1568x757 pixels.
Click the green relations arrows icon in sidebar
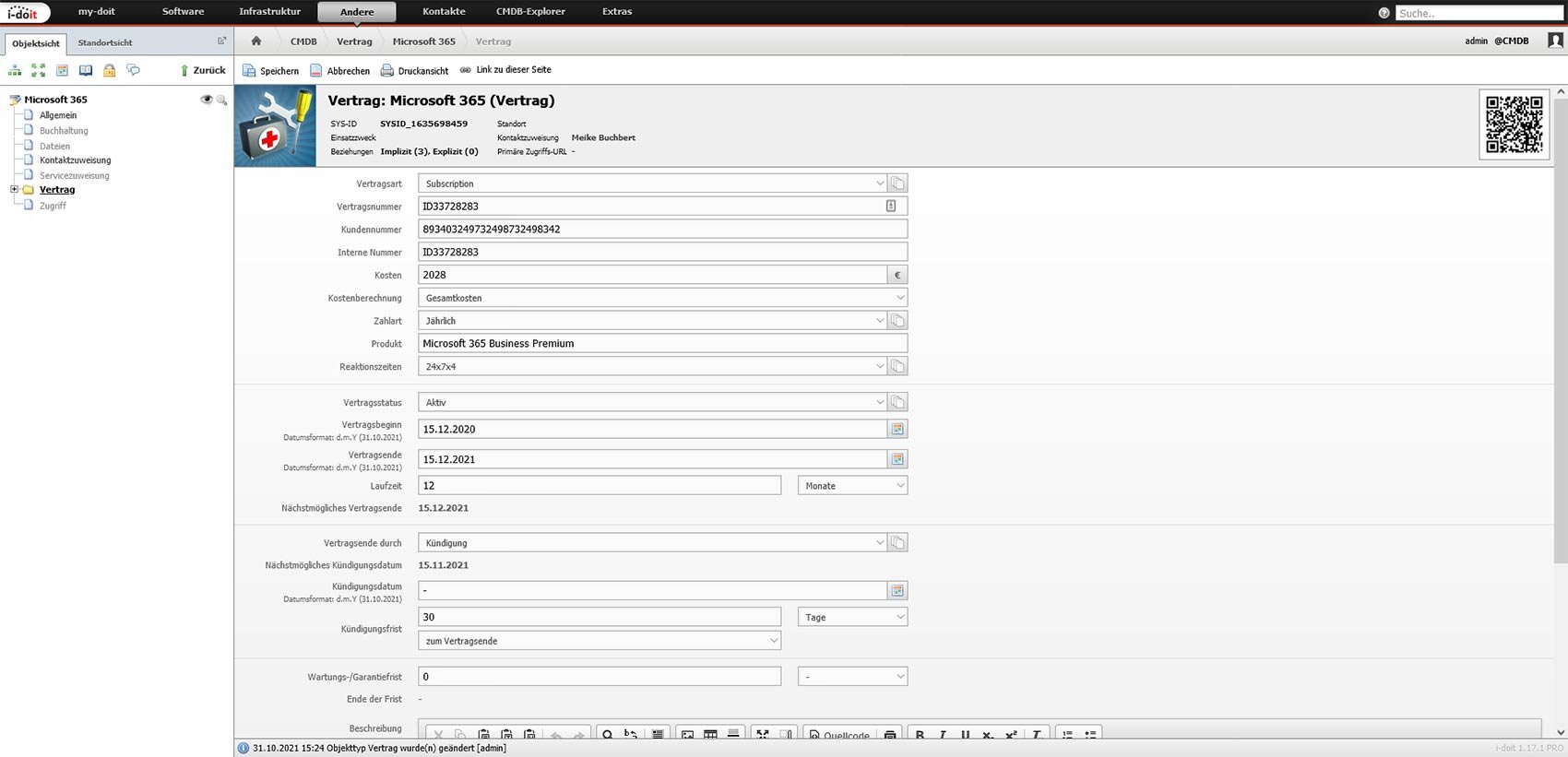pos(39,70)
